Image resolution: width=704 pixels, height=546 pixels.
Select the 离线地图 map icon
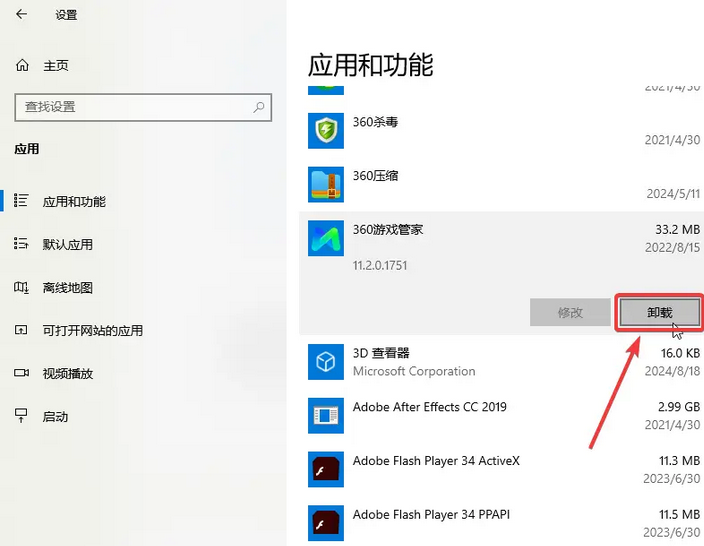tap(21, 287)
